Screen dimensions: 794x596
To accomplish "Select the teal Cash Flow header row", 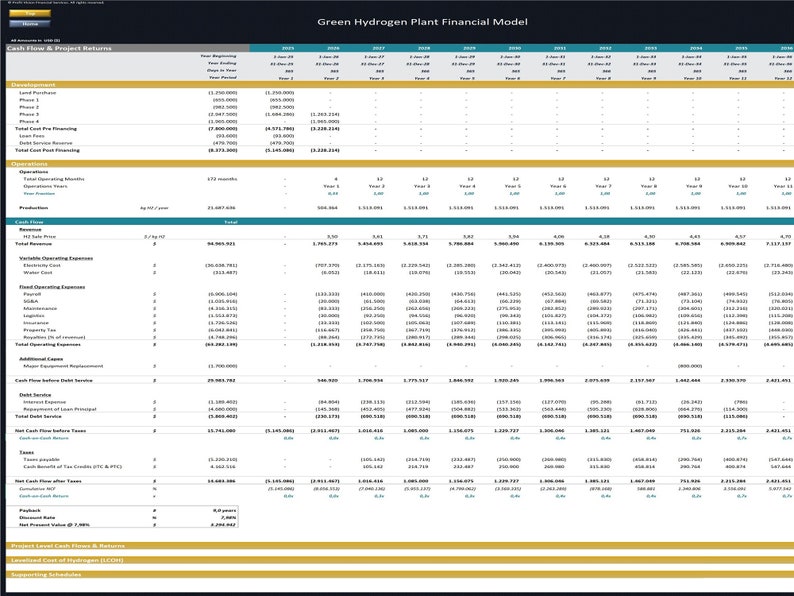I will pos(400,222).
